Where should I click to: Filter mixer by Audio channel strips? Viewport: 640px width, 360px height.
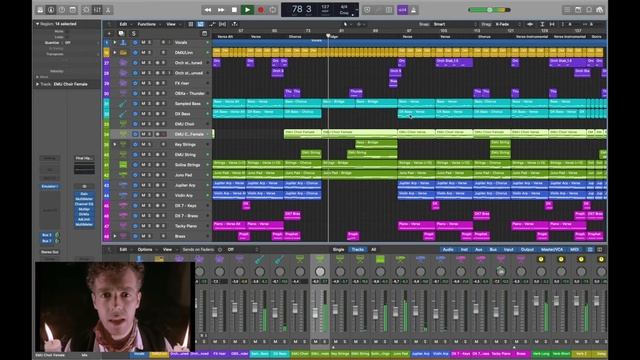click(448, 249)
